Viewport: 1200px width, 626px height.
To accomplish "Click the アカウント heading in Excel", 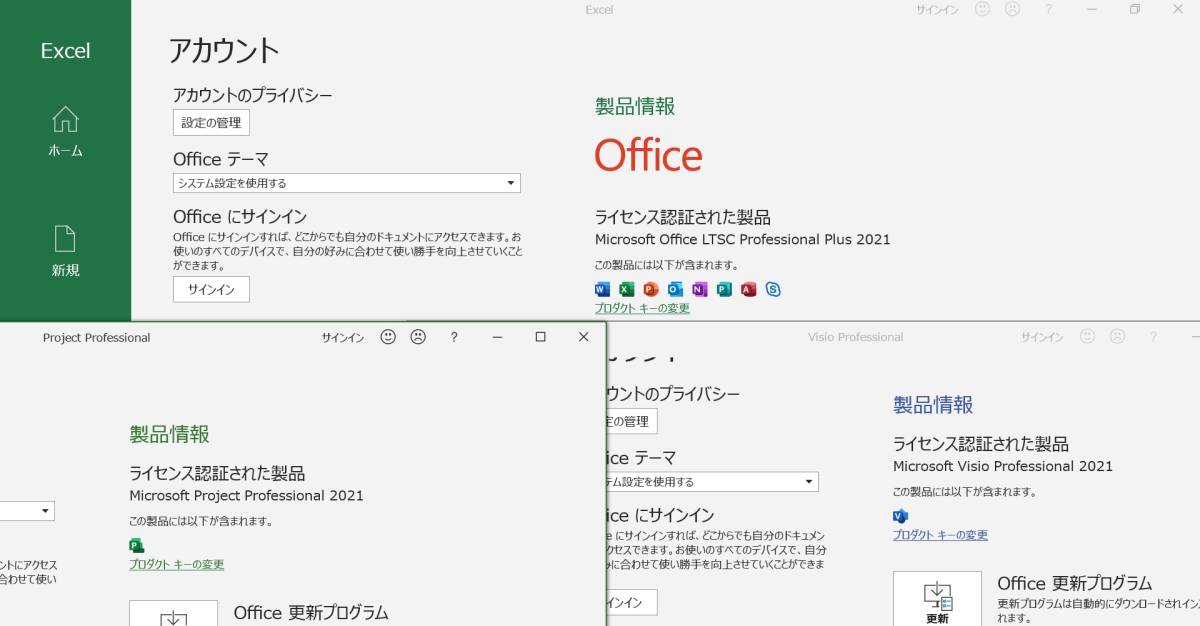I will 224,50.
